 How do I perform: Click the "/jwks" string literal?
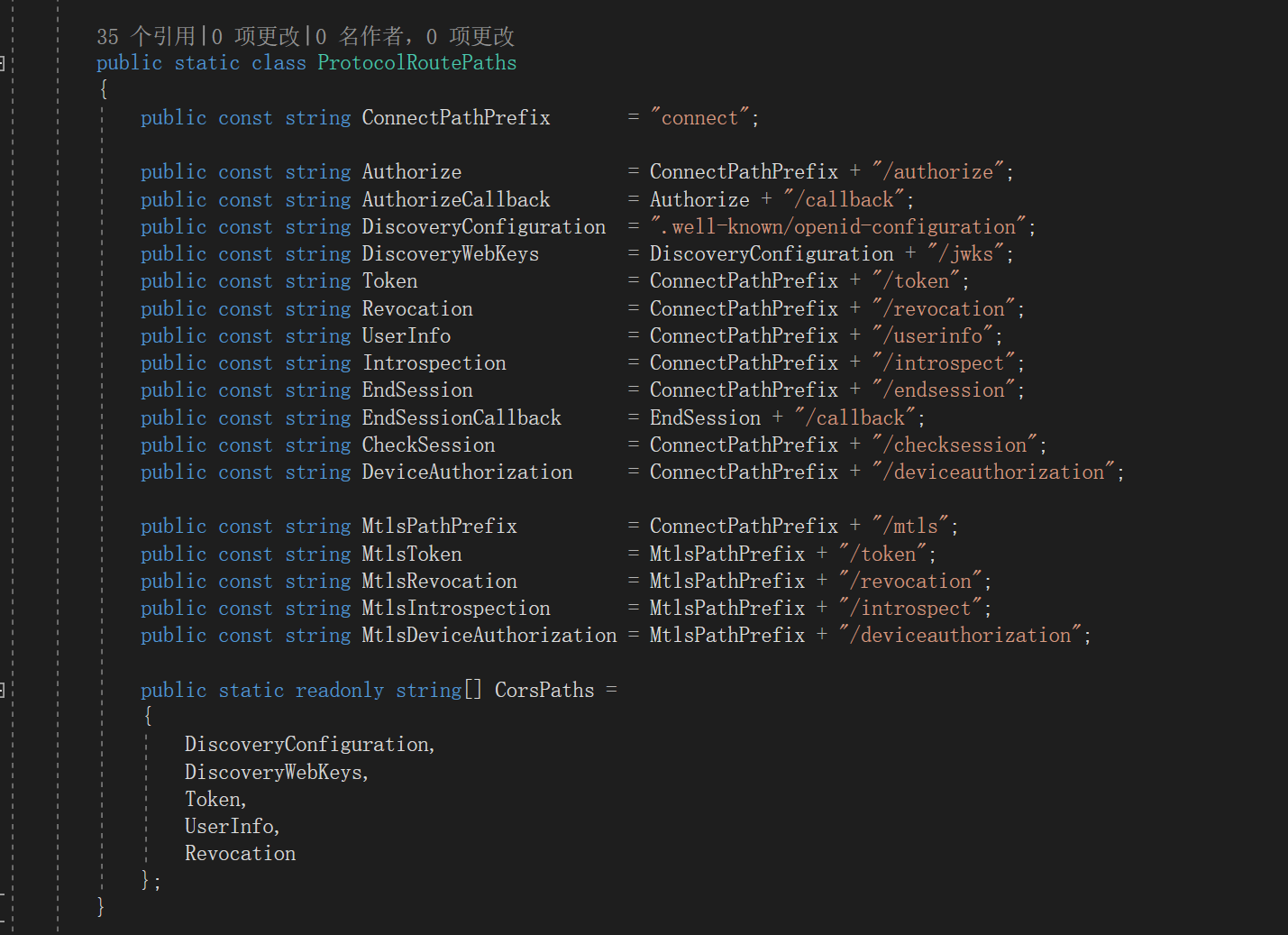click(x=966, y=254)
